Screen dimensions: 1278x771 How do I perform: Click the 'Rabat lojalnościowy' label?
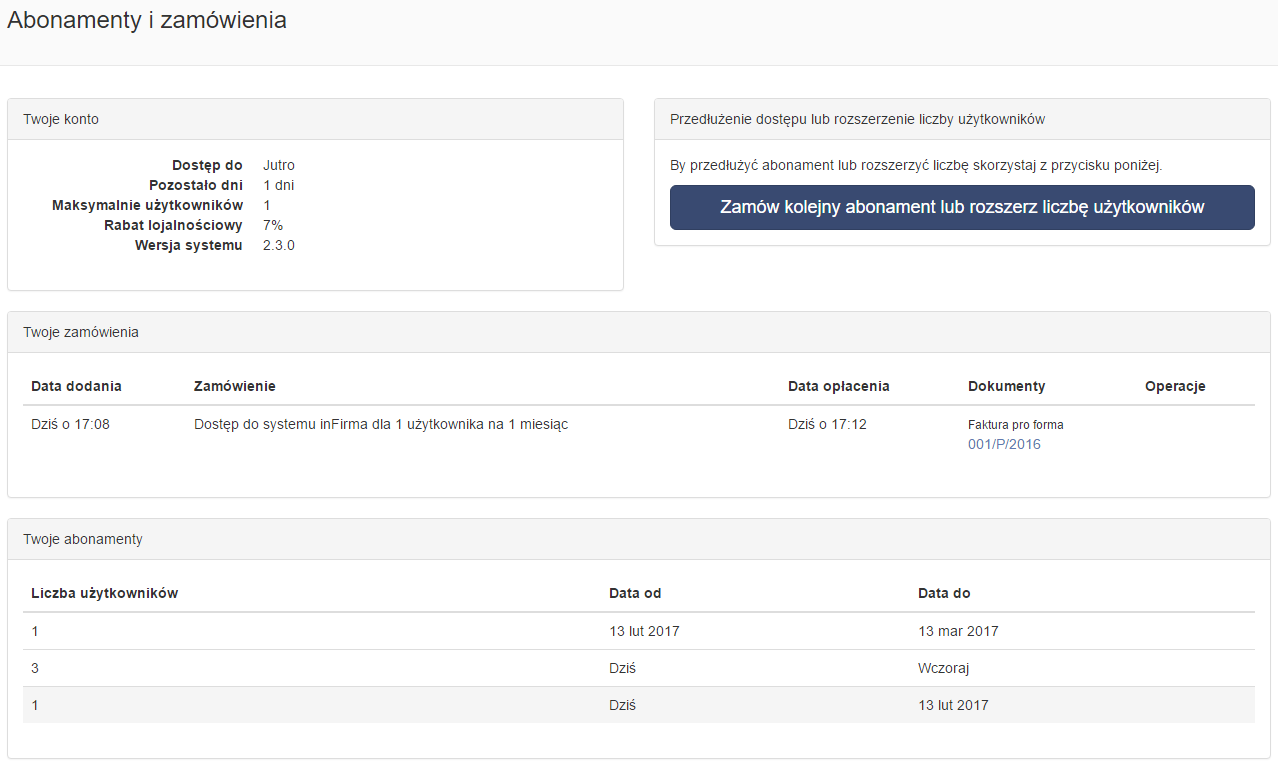173,225
